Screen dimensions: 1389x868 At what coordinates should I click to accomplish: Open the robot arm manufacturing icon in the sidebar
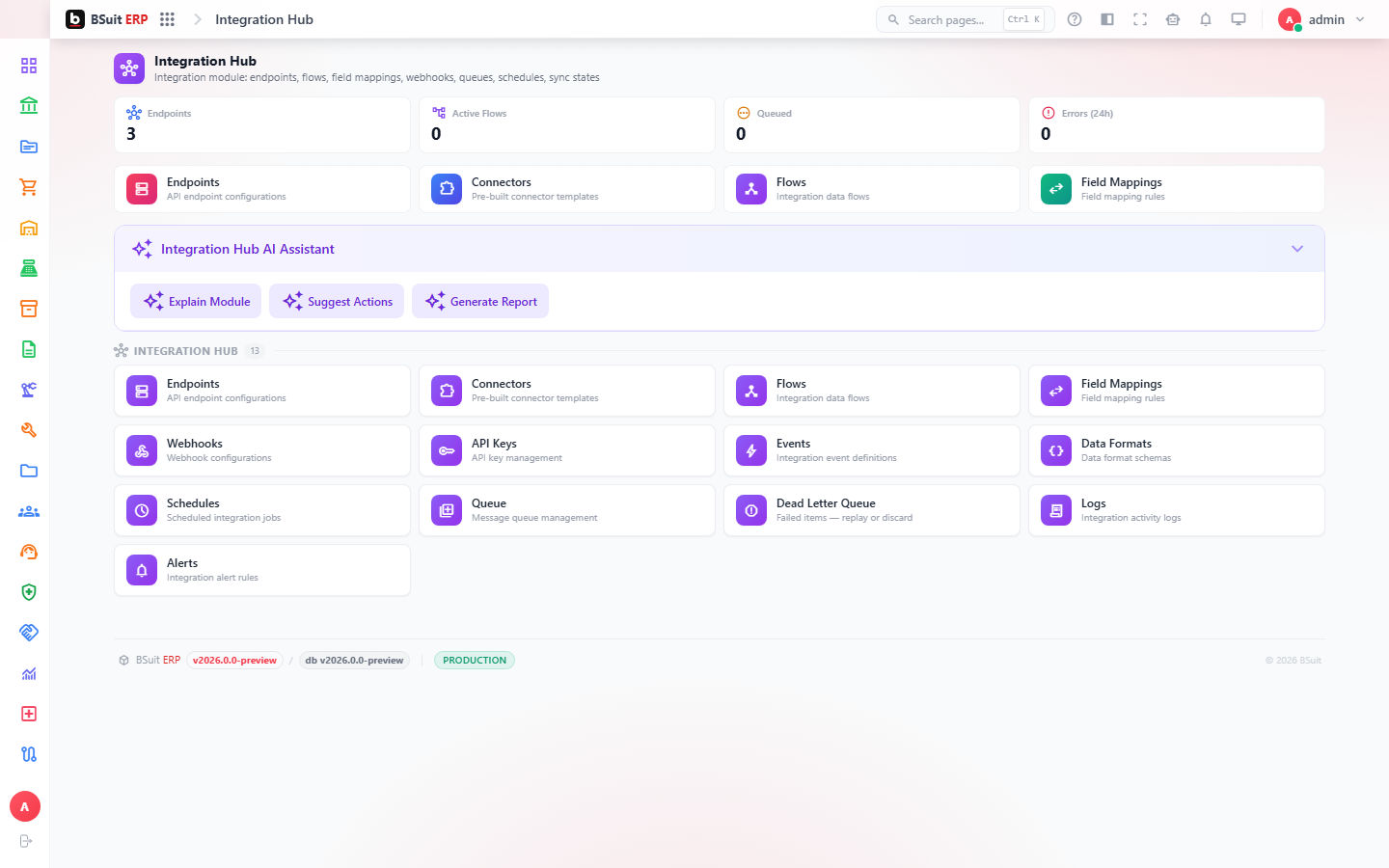29,390
